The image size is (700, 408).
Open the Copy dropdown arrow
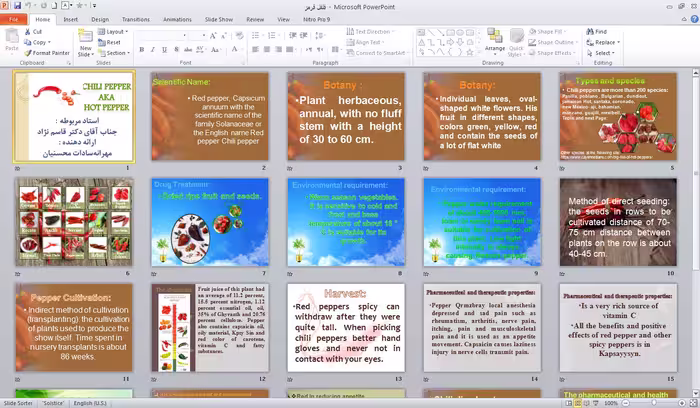(x=49, y=42)
